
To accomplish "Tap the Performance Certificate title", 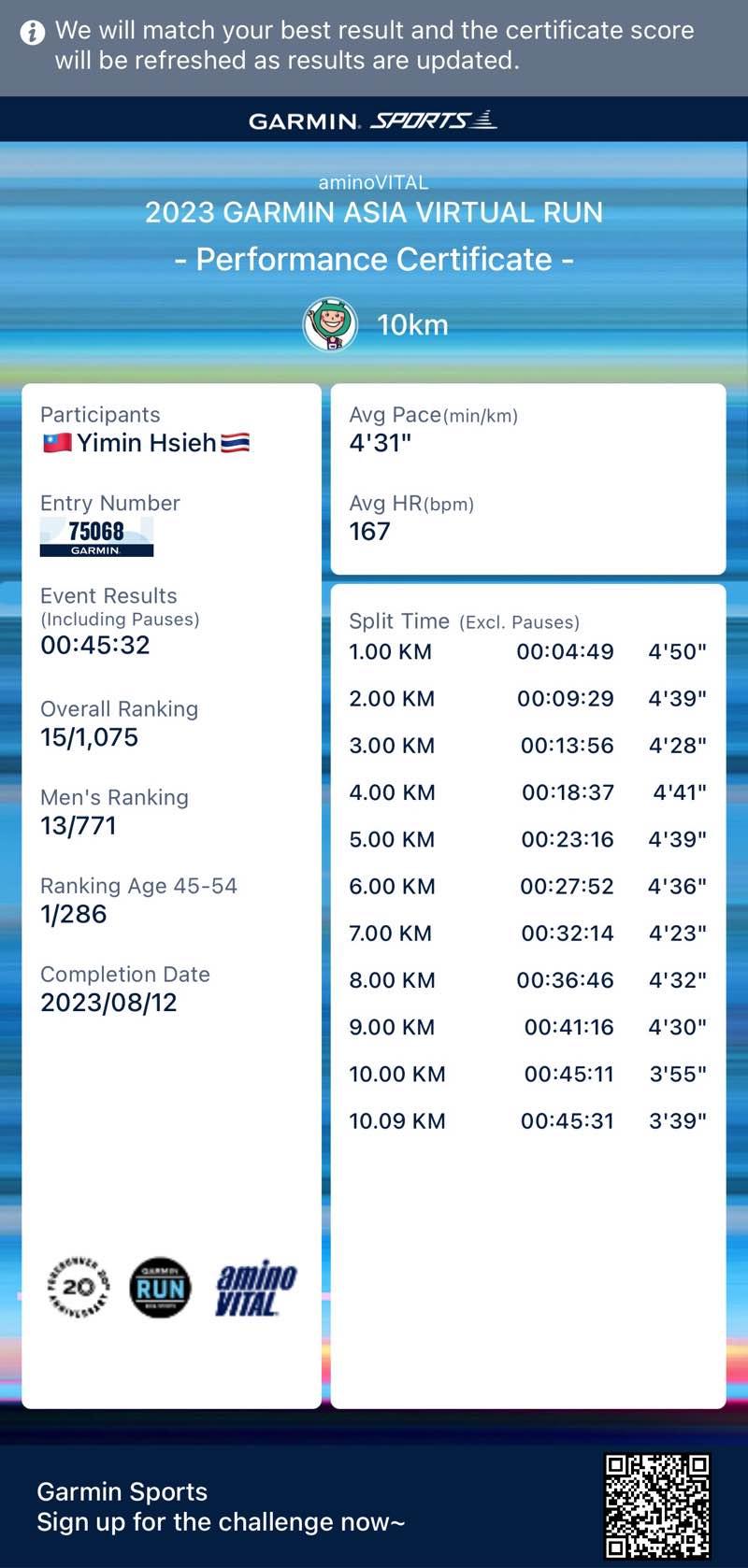I will (x=374, y=259).
